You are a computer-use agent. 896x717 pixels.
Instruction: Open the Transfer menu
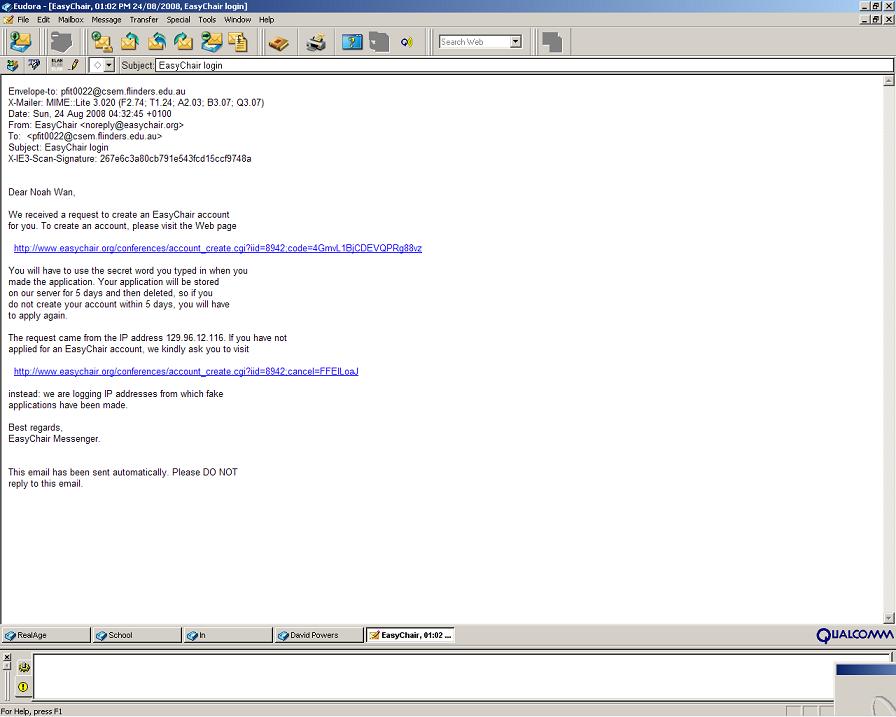point(144,19)
